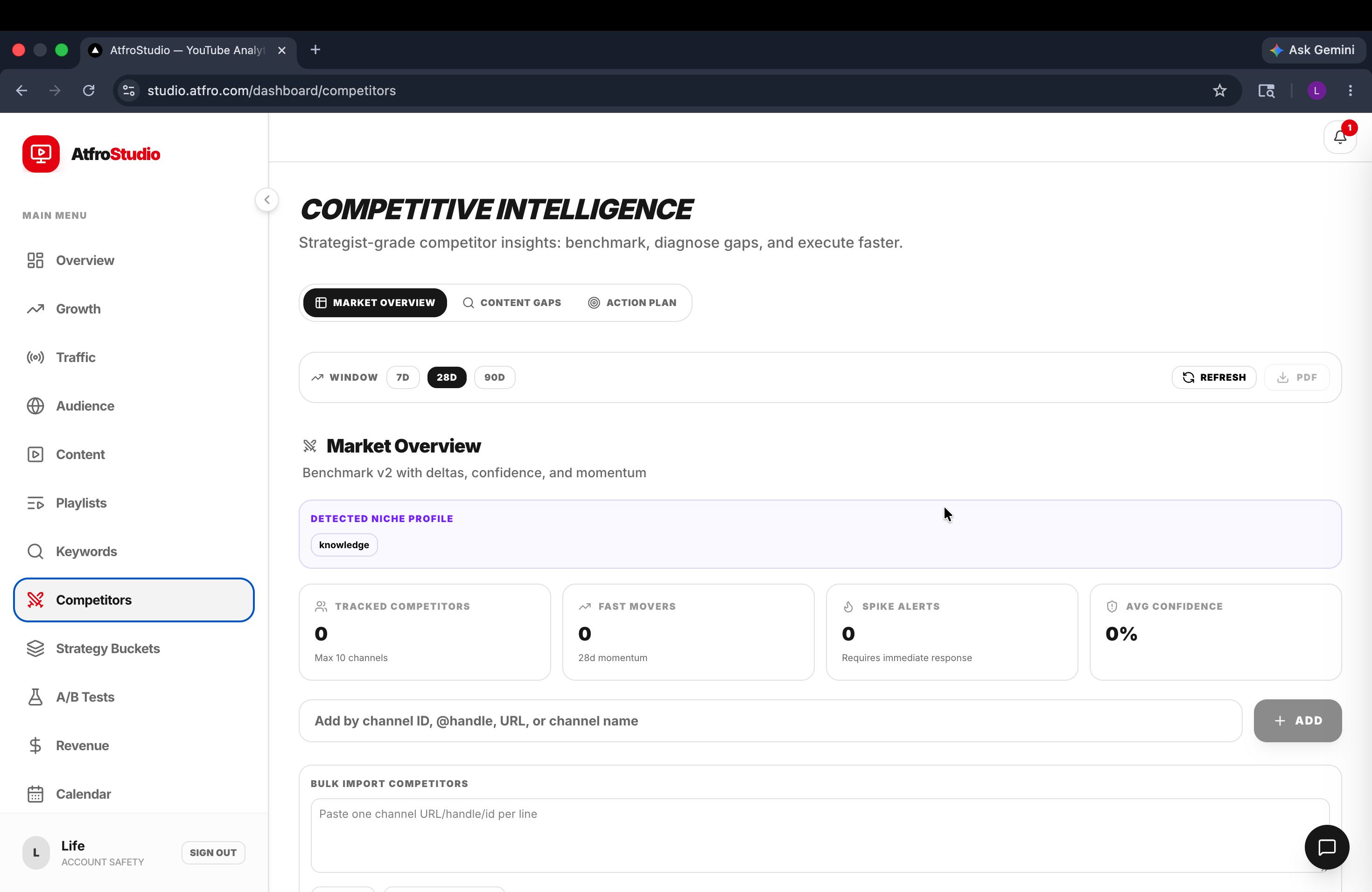The height and width of the screenshot is (892, 1372).
Task: Click the Spike Alerts card
Action: pos(952,632)
